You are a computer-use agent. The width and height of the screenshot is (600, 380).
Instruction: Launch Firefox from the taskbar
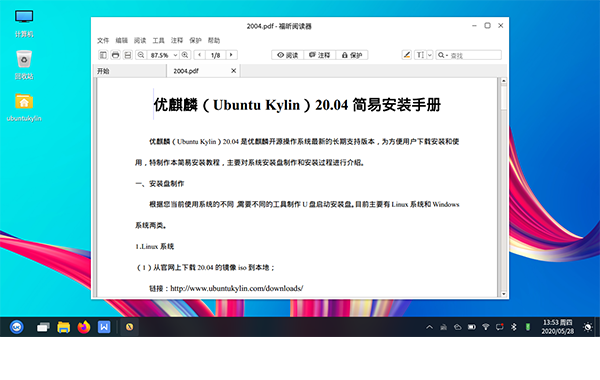click(x=84, y=327)
